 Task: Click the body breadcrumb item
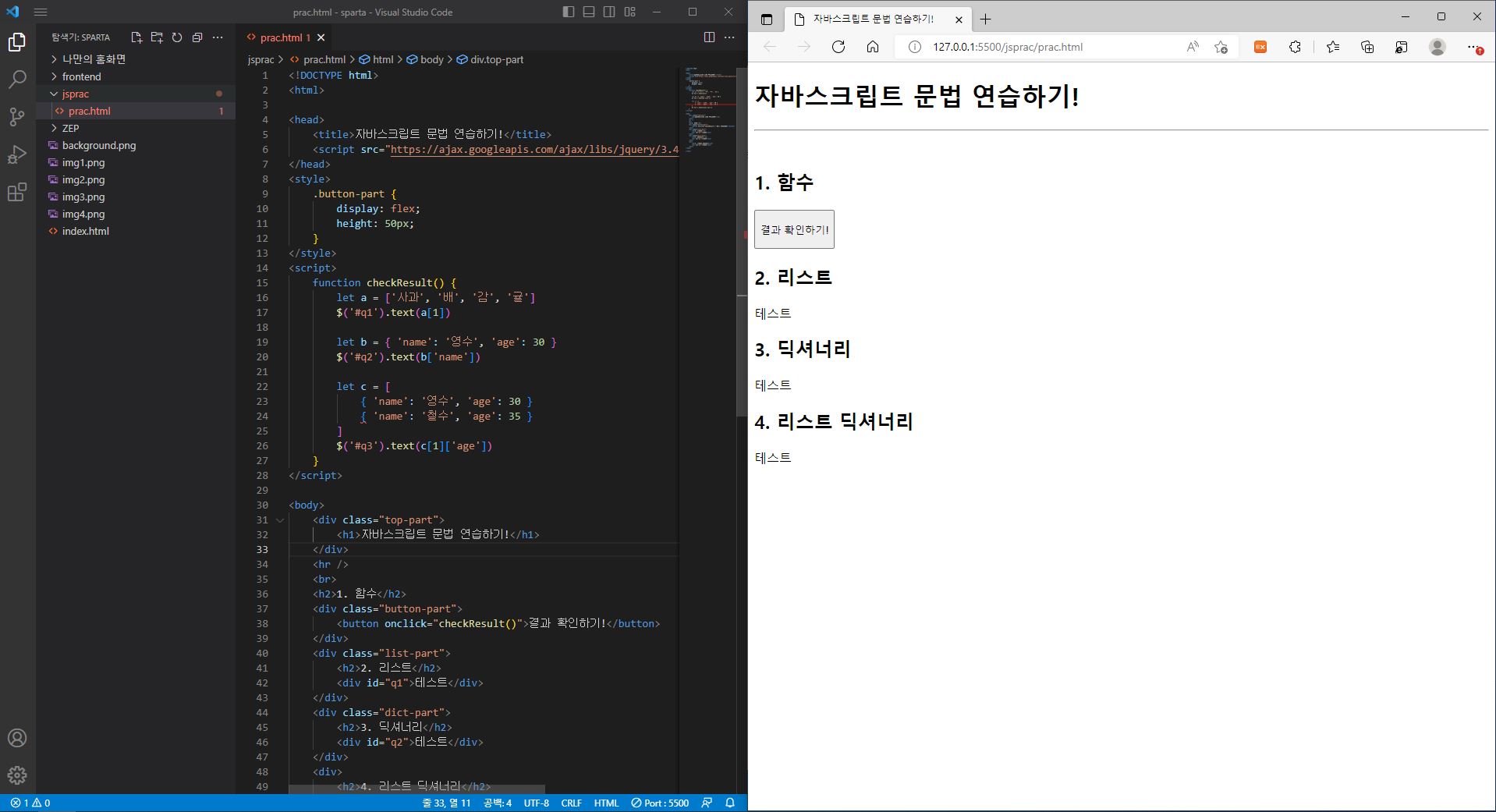click(x=424, y=59)
